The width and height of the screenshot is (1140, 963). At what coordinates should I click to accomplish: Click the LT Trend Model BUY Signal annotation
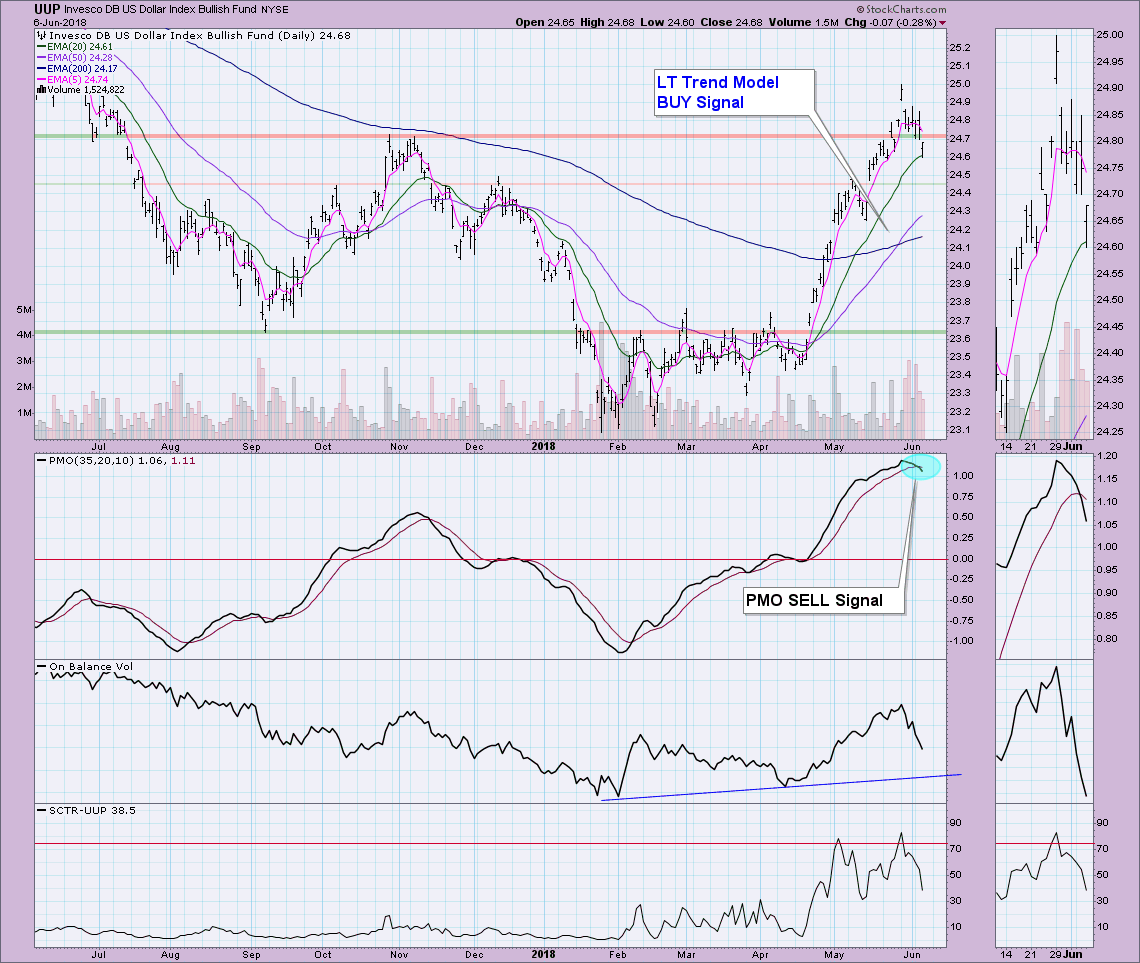coord(733,92)
